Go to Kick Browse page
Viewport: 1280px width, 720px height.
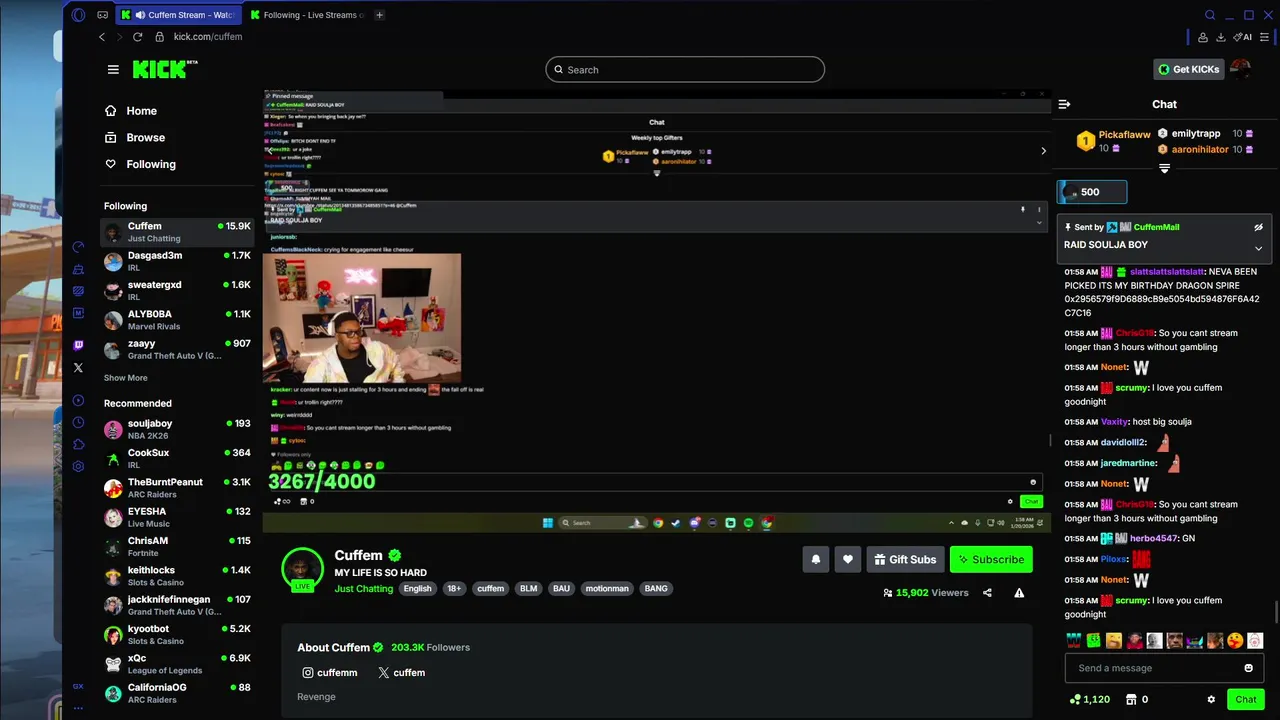[x=134, y=138]
